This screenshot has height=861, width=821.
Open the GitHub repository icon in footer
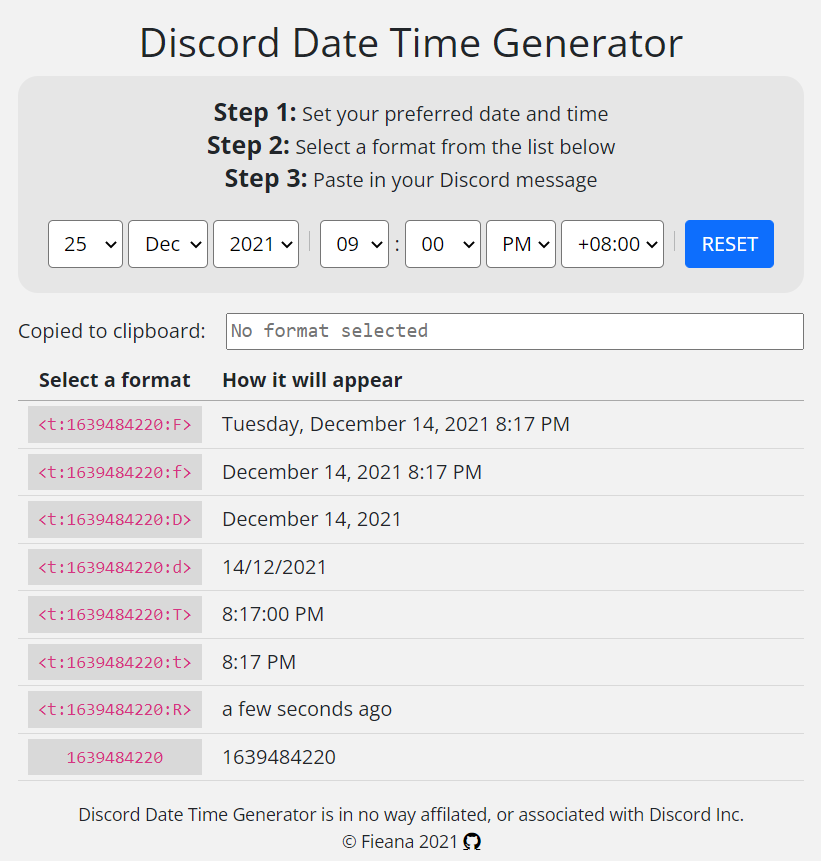click(x=473, y=842)
